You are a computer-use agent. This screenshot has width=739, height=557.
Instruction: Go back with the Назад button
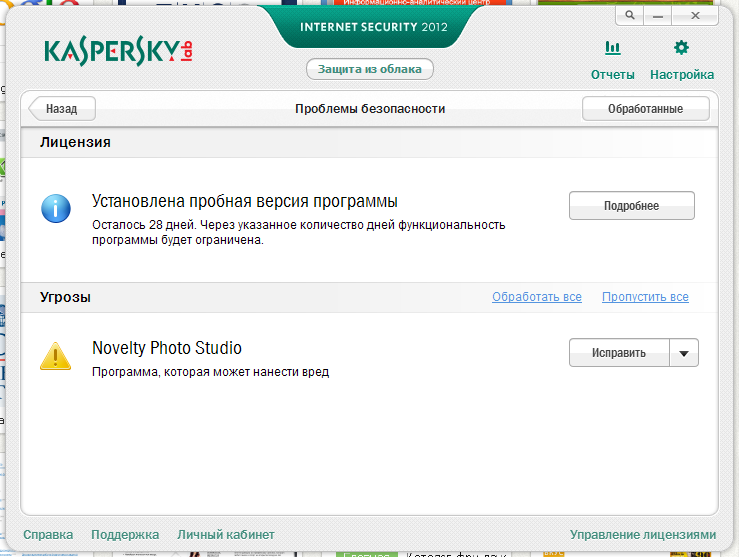point(62,109)
